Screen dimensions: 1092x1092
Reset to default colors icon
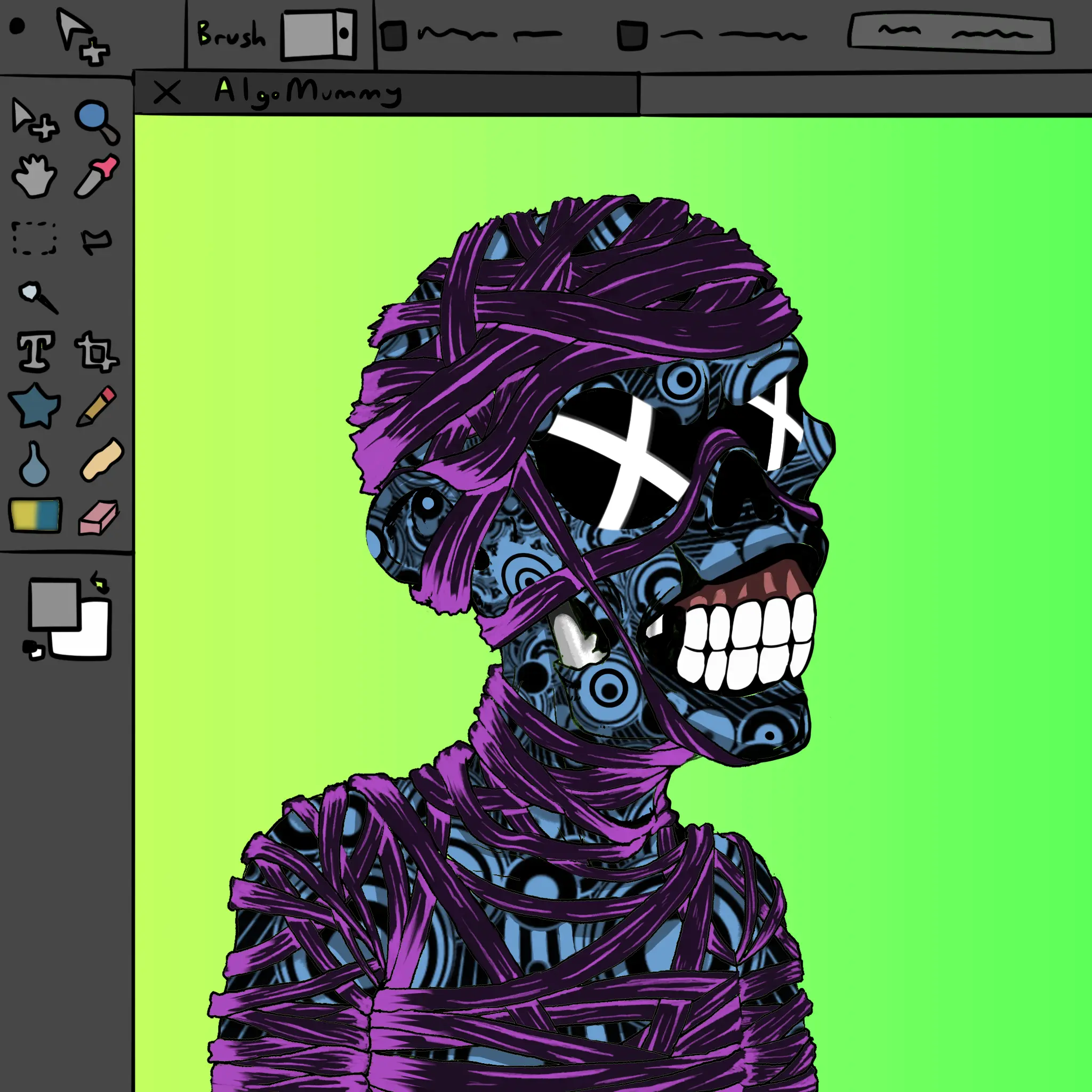[x=34, y=650]
